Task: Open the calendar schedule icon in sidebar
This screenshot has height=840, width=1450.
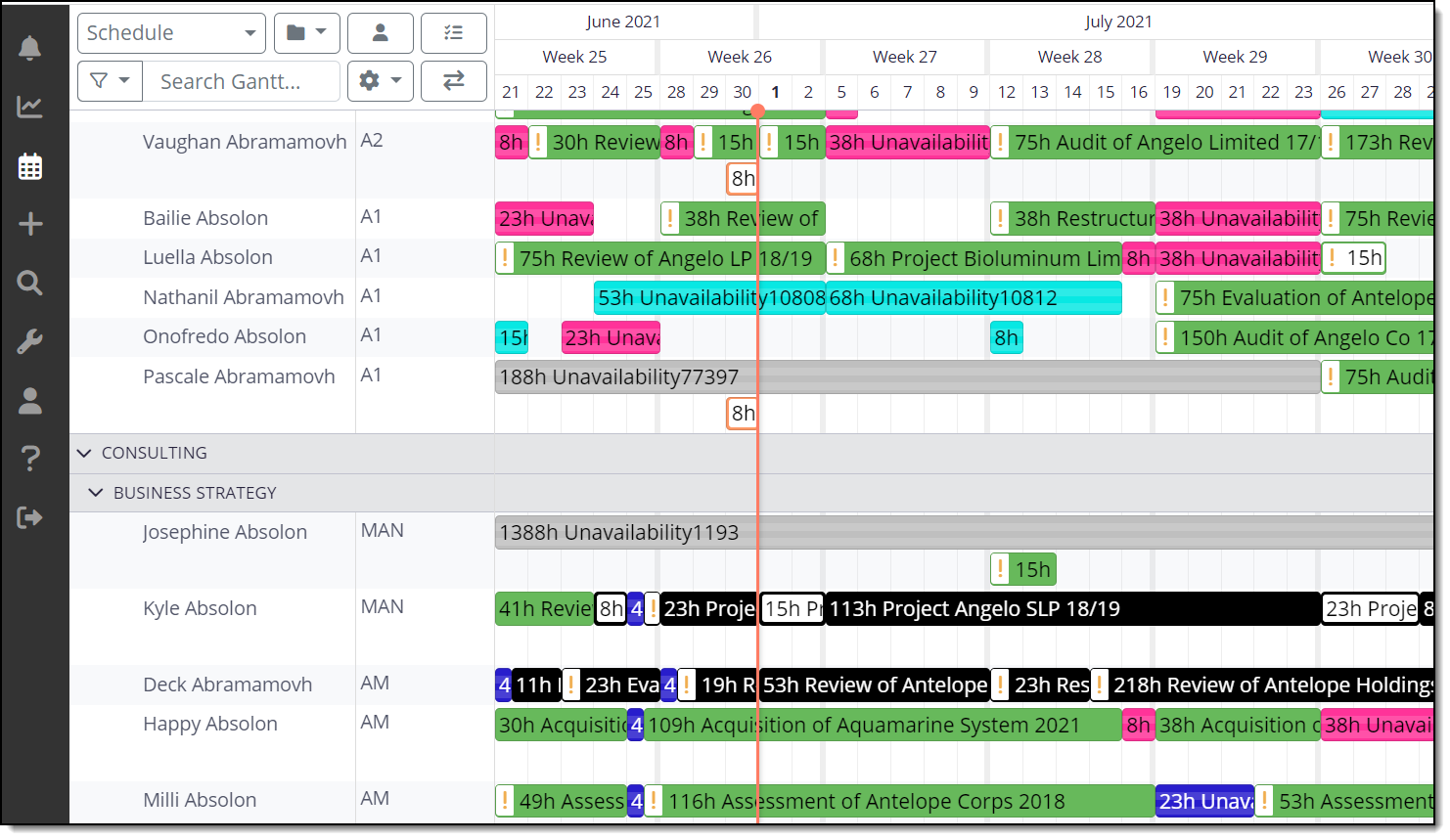Action: point(30,166)
